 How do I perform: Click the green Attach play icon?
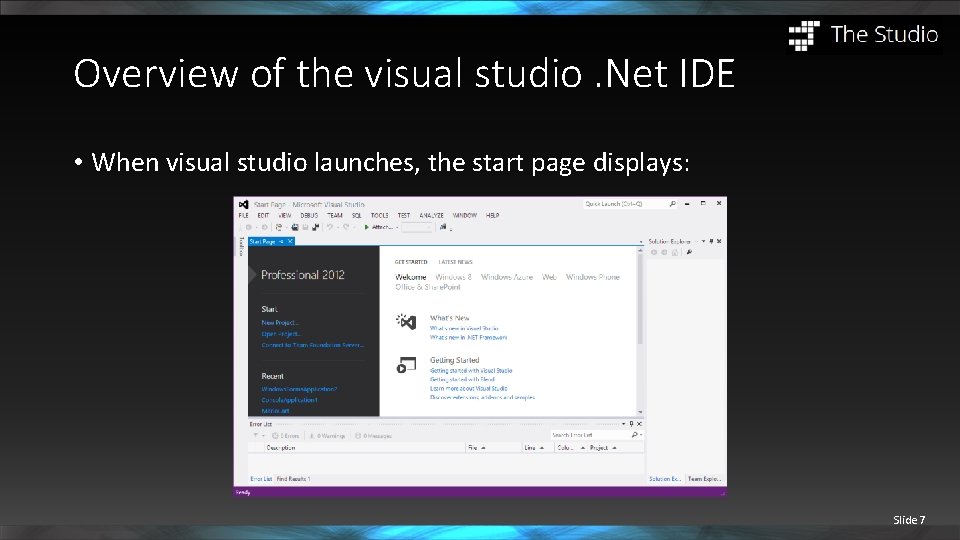(367, 227)
